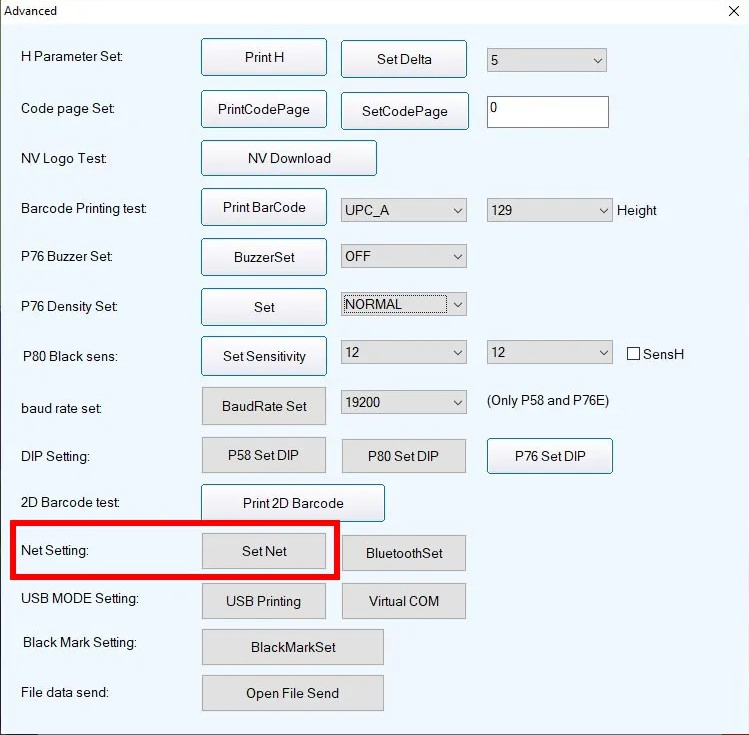
Task: Click the File data send label
Action: pos(65,692)
